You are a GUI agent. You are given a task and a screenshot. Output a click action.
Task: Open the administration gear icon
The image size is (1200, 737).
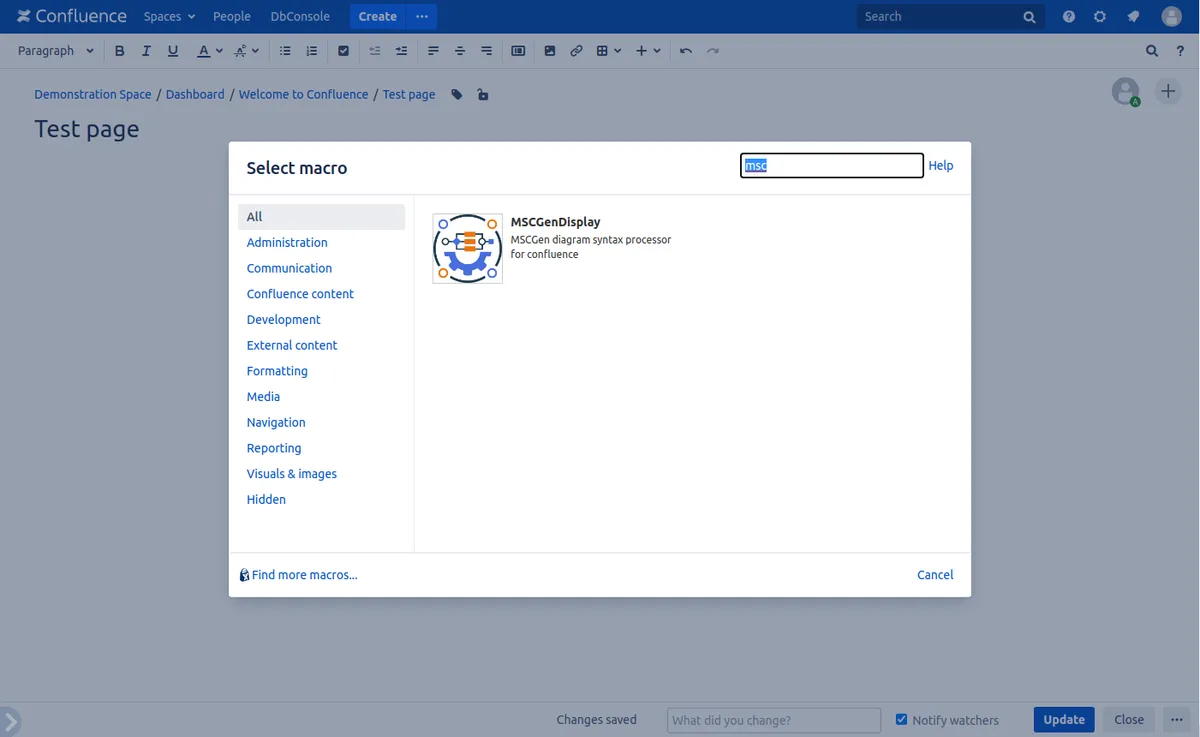(1100, 17)
